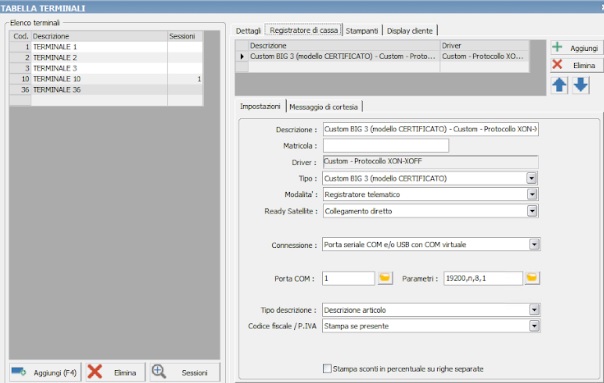Click the Porta COM input field
The height and width of the screenshot is (383, 604).
[348, 278]
